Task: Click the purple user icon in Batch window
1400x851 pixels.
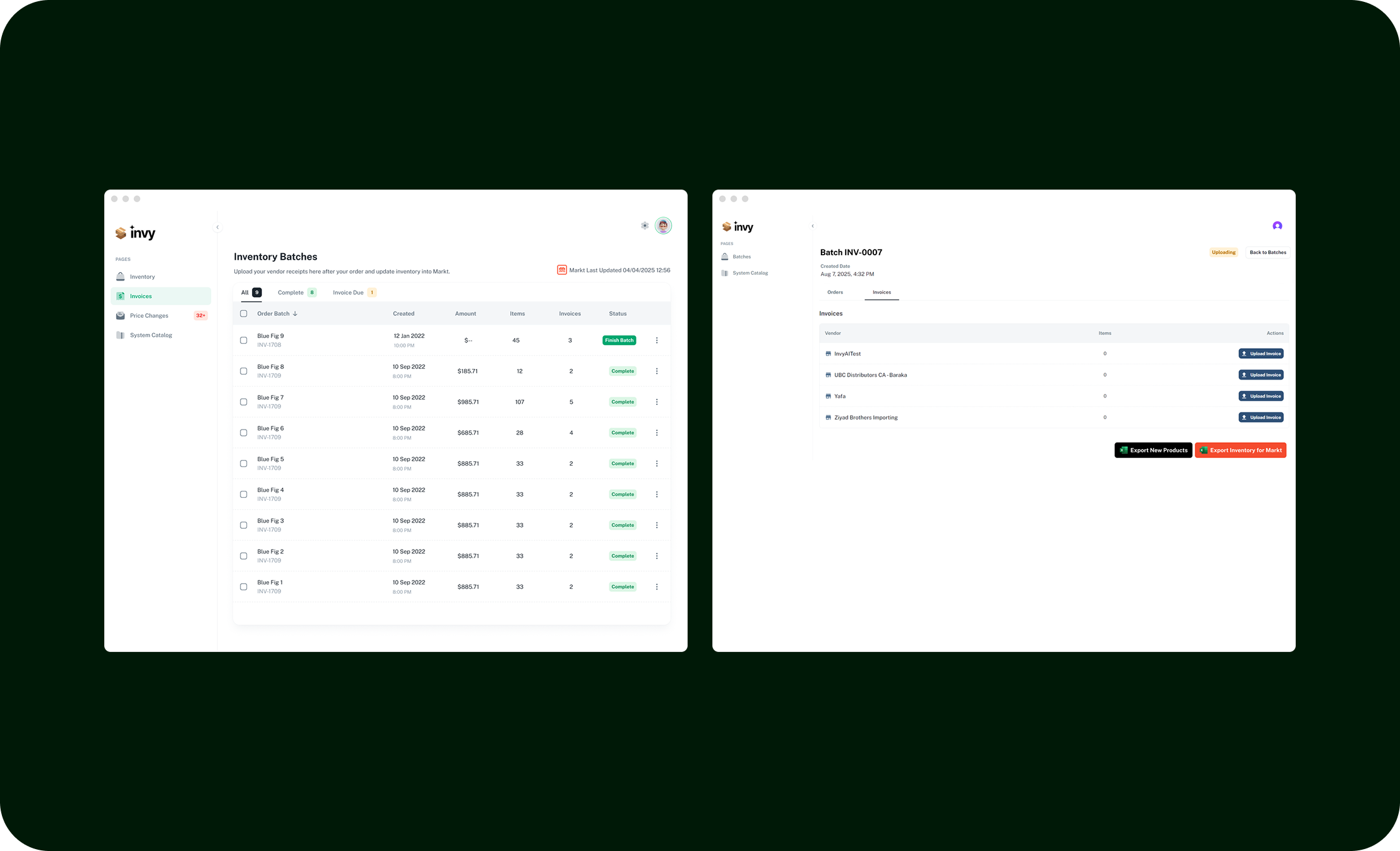Action: tap(1277, 226)
